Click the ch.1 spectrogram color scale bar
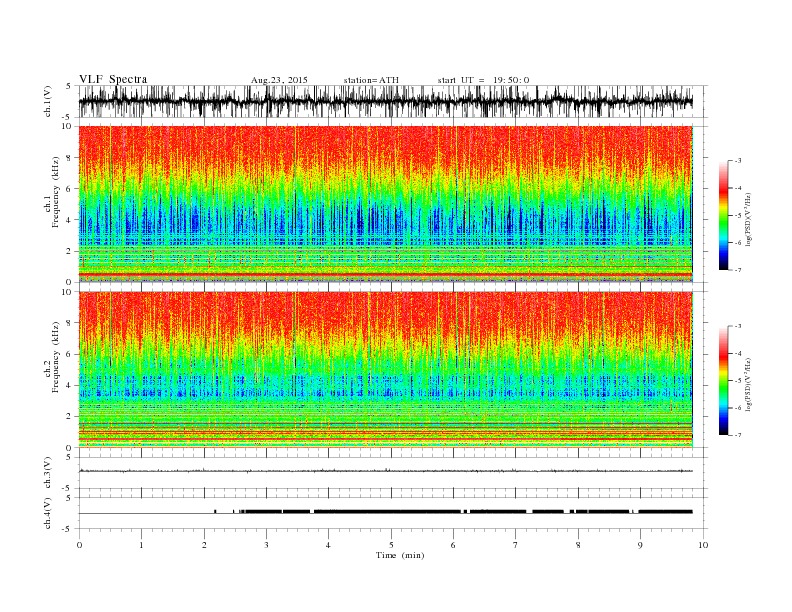Viewport: 792px width, 612px height. [x=723, y=215]
